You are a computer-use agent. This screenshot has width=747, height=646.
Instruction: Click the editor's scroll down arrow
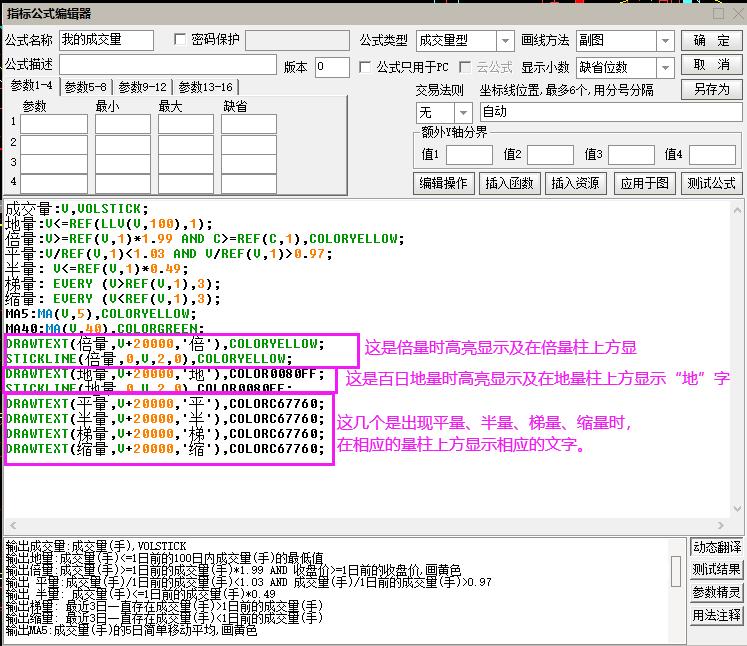[x=737, y=509]
